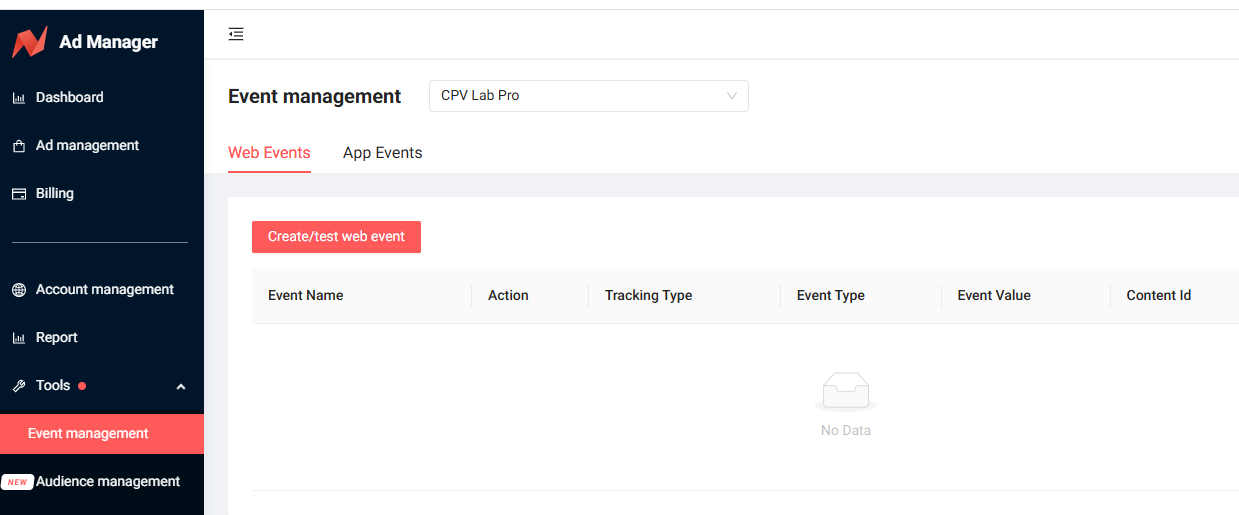This screenshot has height=515, width=1239.
Task: Collapse the Tools submenu chevron
Action: pyautogui.click(x=181, y=386)
